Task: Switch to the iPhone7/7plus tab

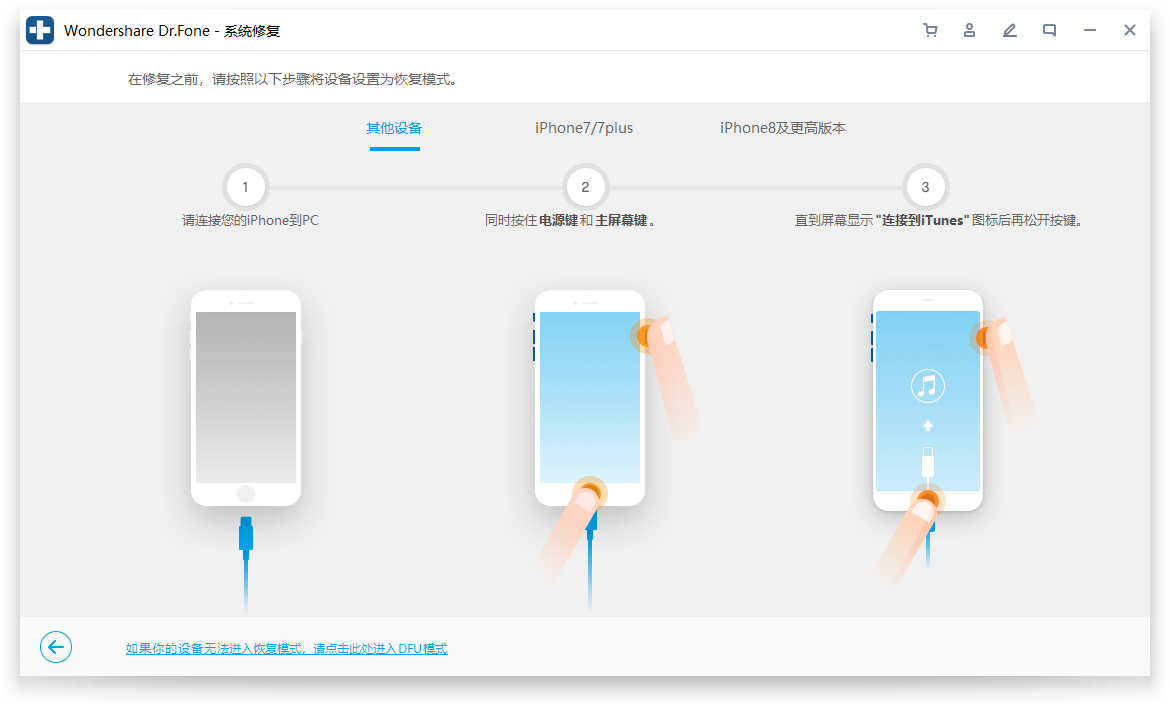Action: 584,128
